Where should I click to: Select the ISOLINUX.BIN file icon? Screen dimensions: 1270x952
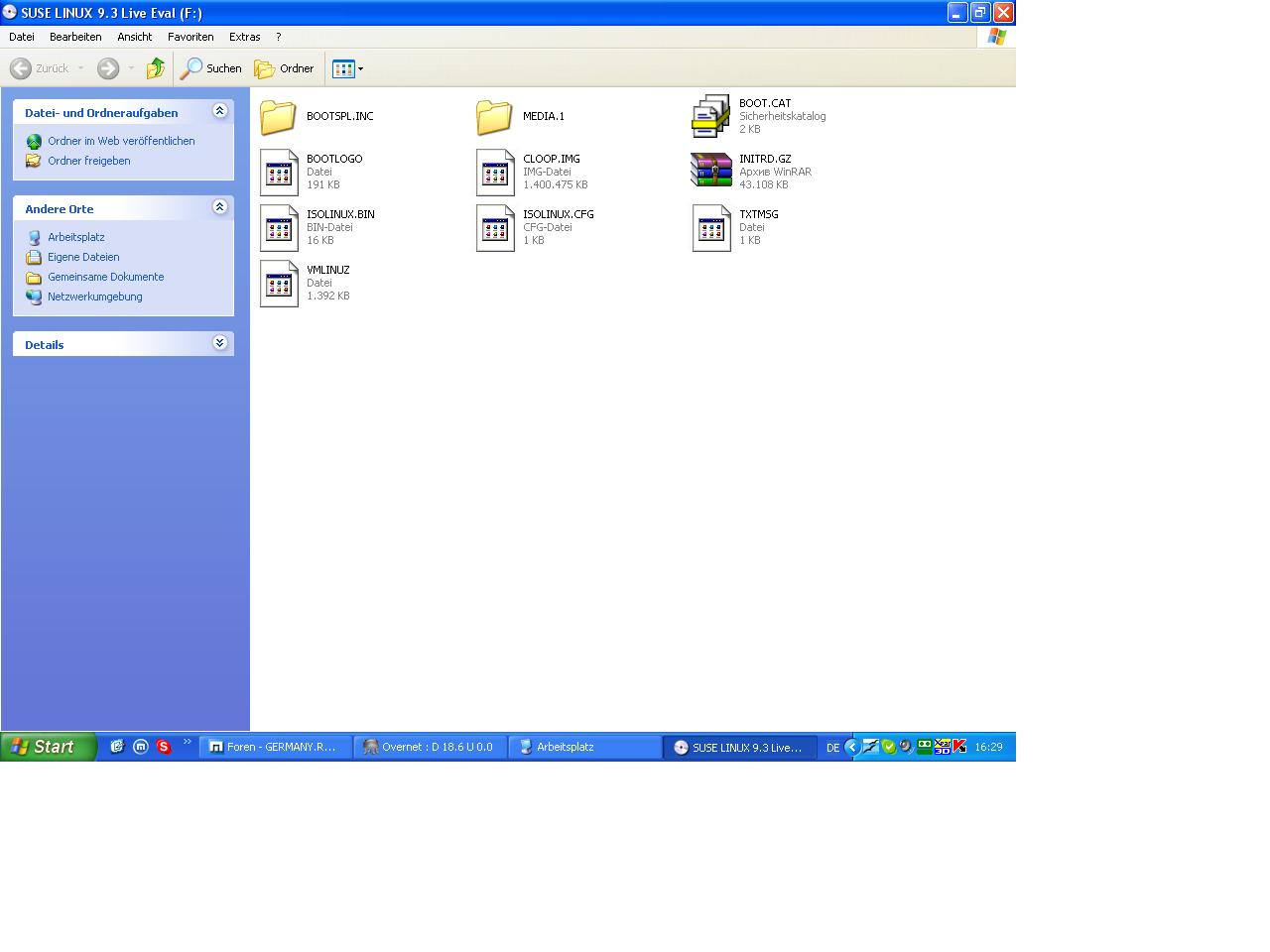279,228
